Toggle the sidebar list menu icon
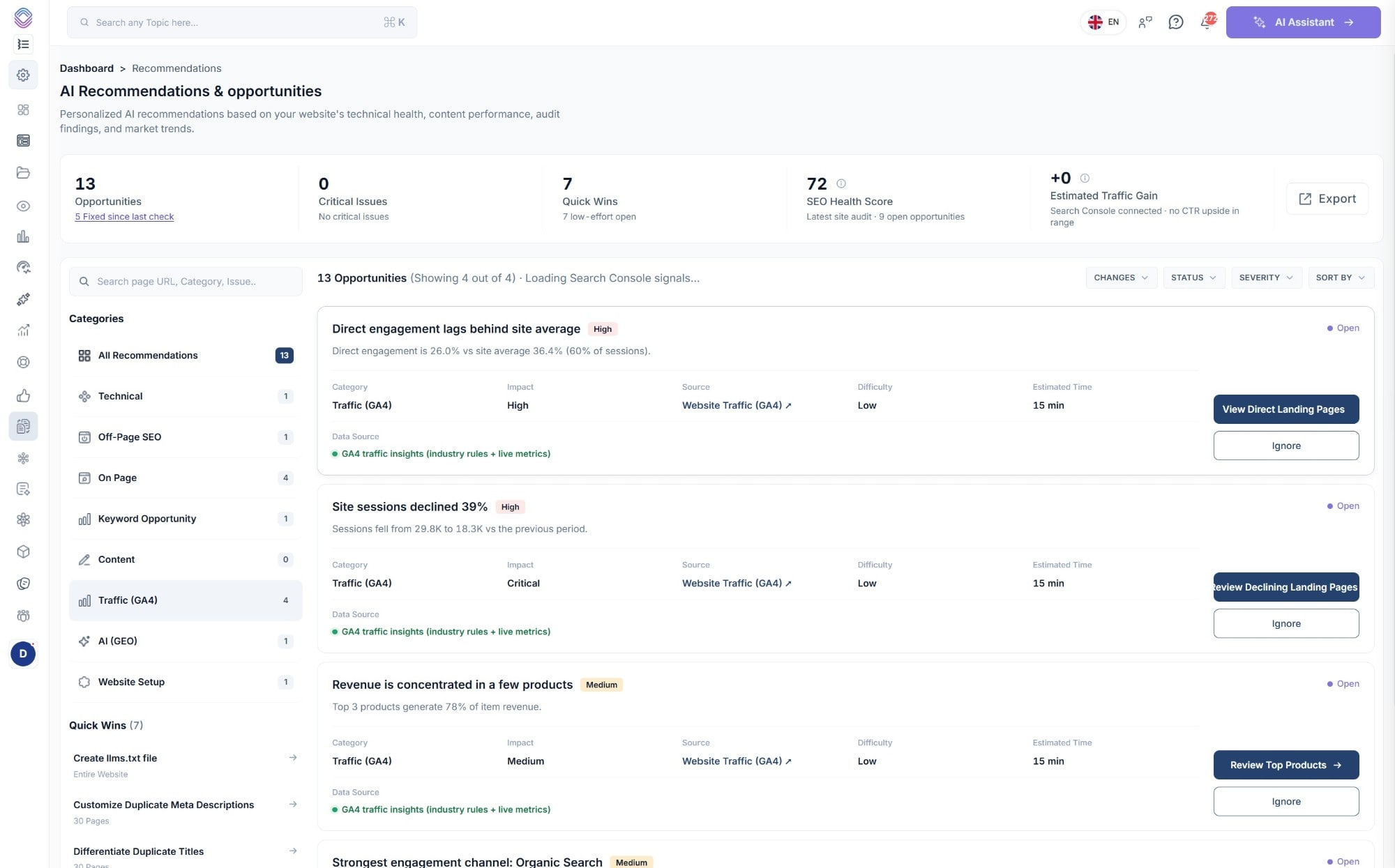 (x=23, y=44)
